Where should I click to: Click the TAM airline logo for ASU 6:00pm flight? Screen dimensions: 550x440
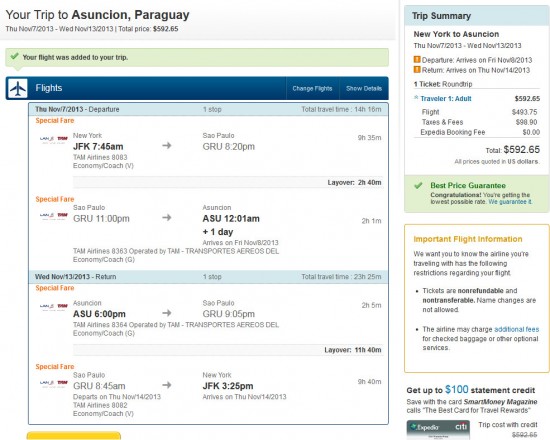tap(53, 307)
